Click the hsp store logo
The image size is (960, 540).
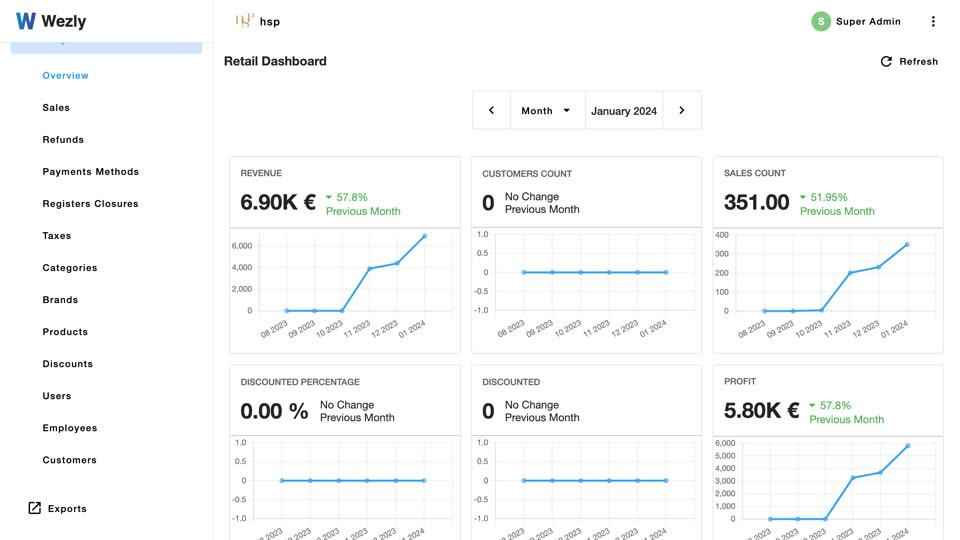[244, 21]
